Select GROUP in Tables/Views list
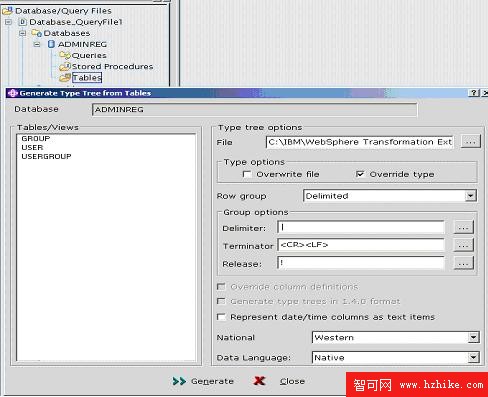 [36, 138]
